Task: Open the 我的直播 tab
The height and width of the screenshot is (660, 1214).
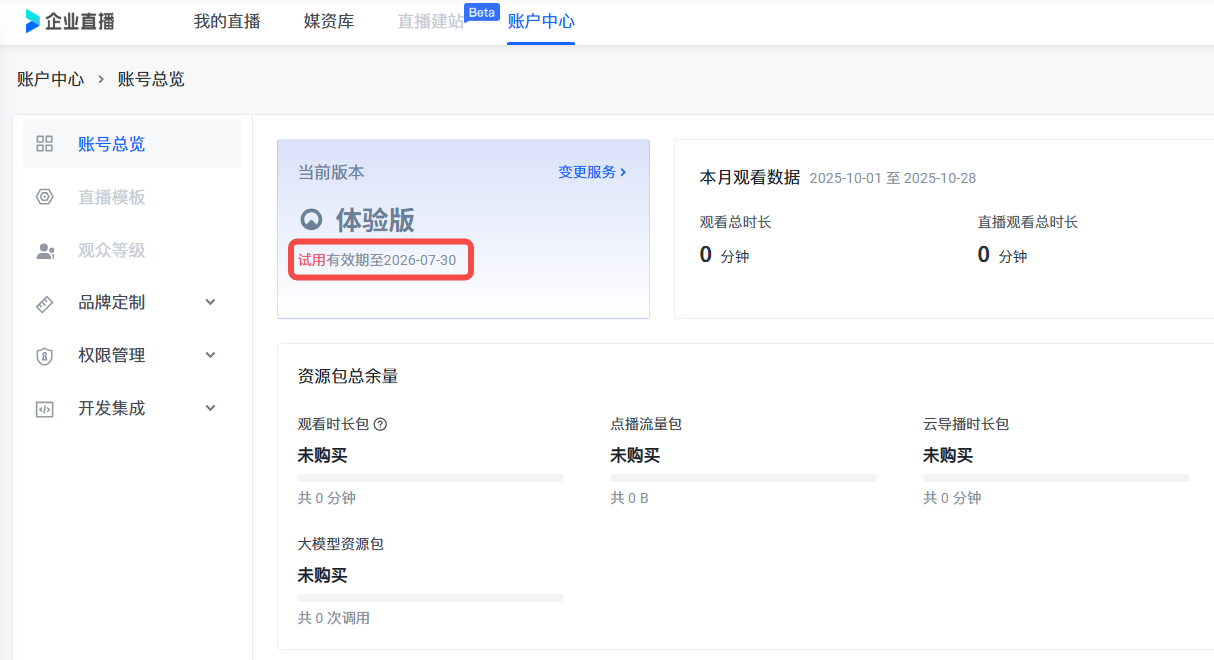Action: pos(227,21)
